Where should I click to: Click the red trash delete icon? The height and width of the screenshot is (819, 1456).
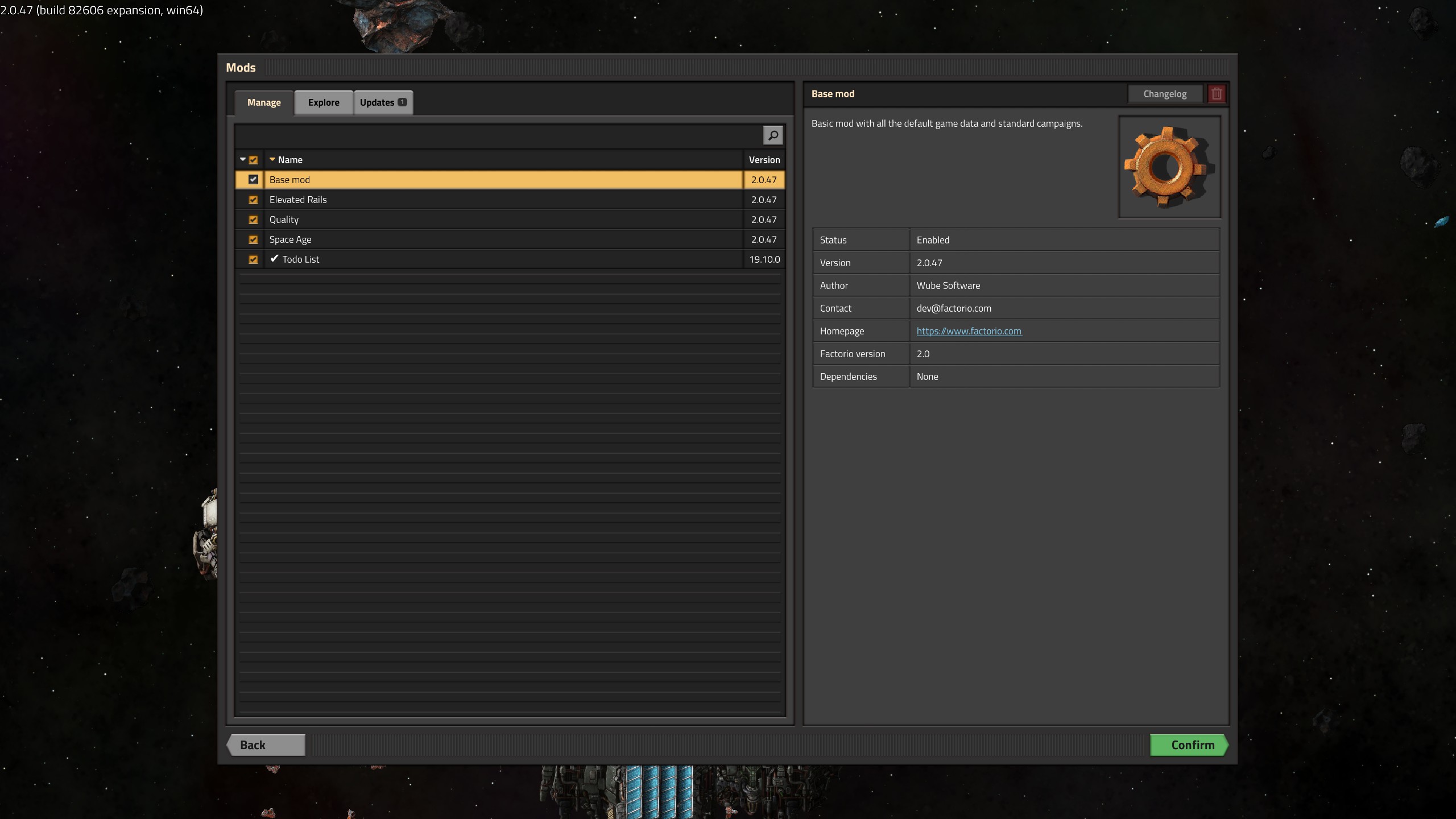1216,94
